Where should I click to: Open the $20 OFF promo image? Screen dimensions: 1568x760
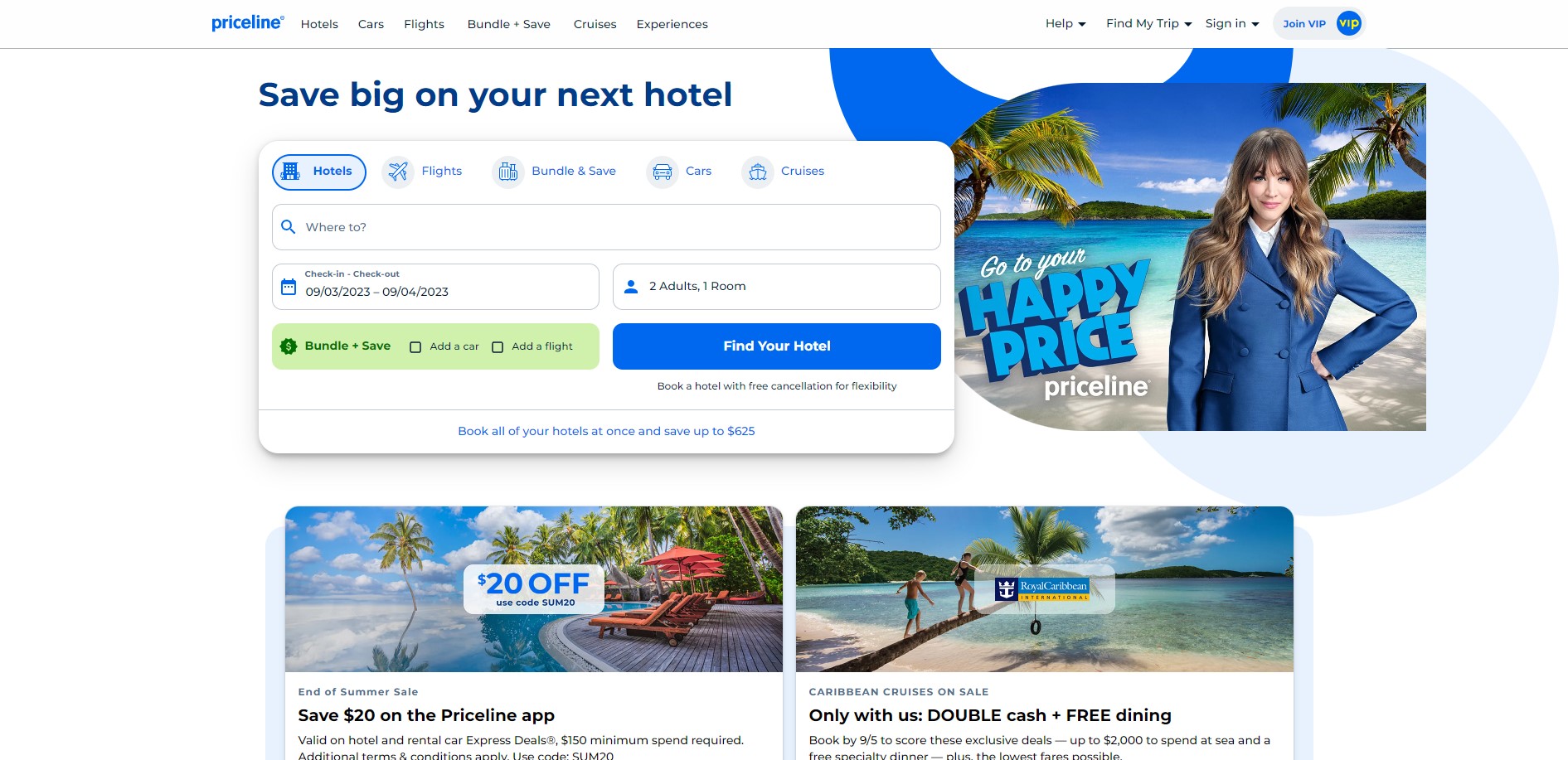[534, 589]
